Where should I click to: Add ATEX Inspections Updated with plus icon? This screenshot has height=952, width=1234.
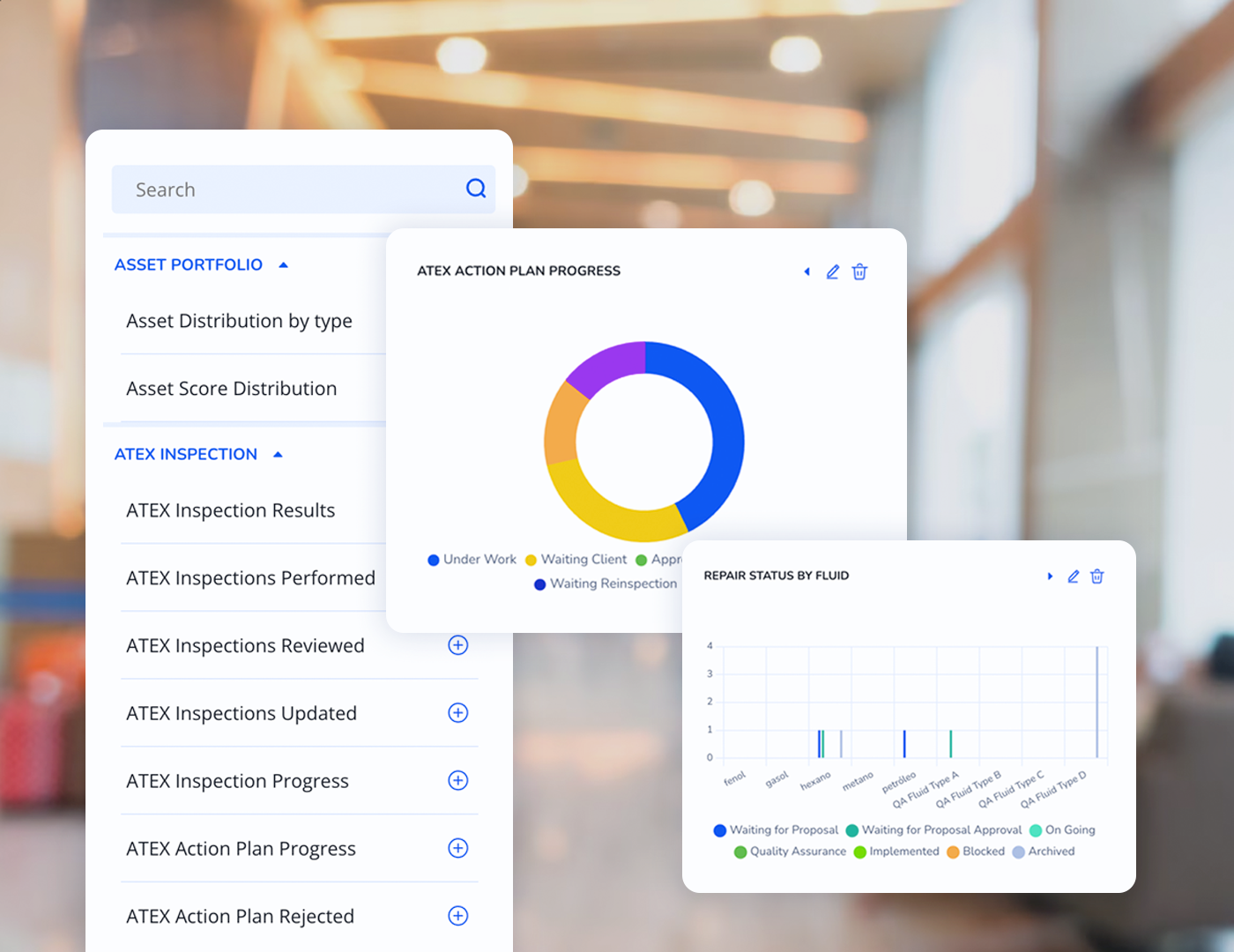(x=458, y=713)
